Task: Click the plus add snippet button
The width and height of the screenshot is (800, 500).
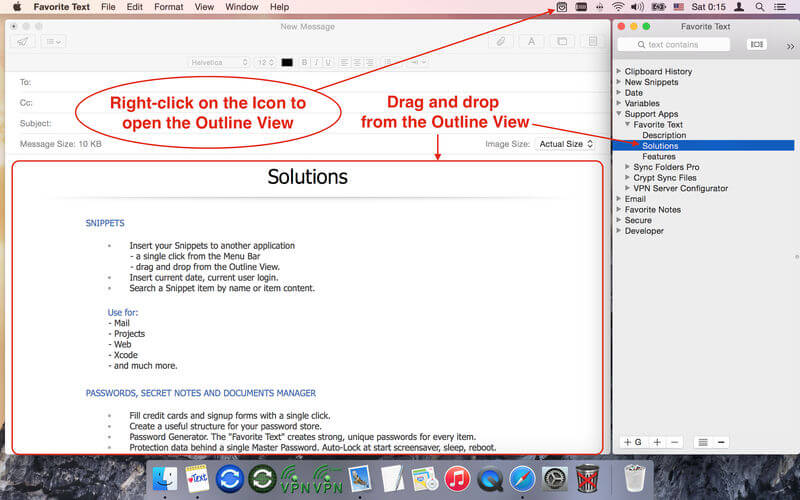Action: pyautogui.click(x=657, y=442)
